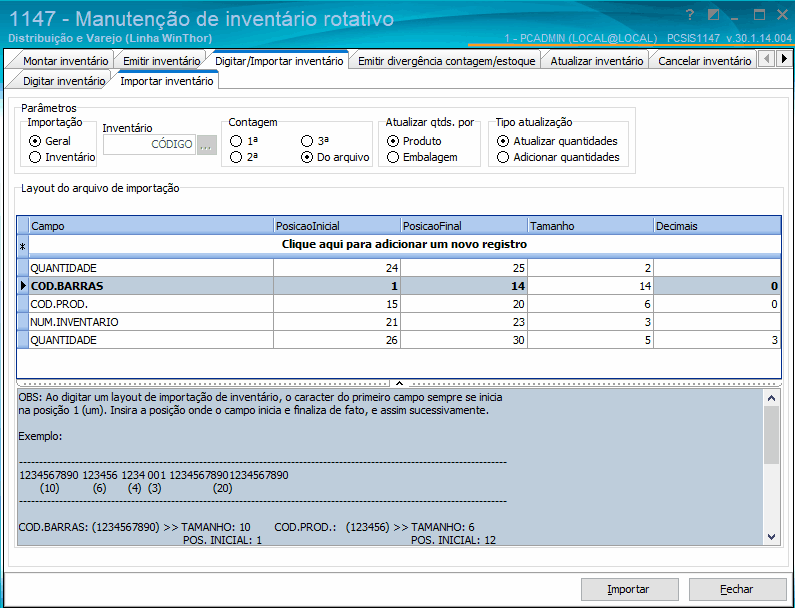Select the NUM.INVENTARIO row cell
Viewport: 795px width, 608px height.
[x=151, y=322]
